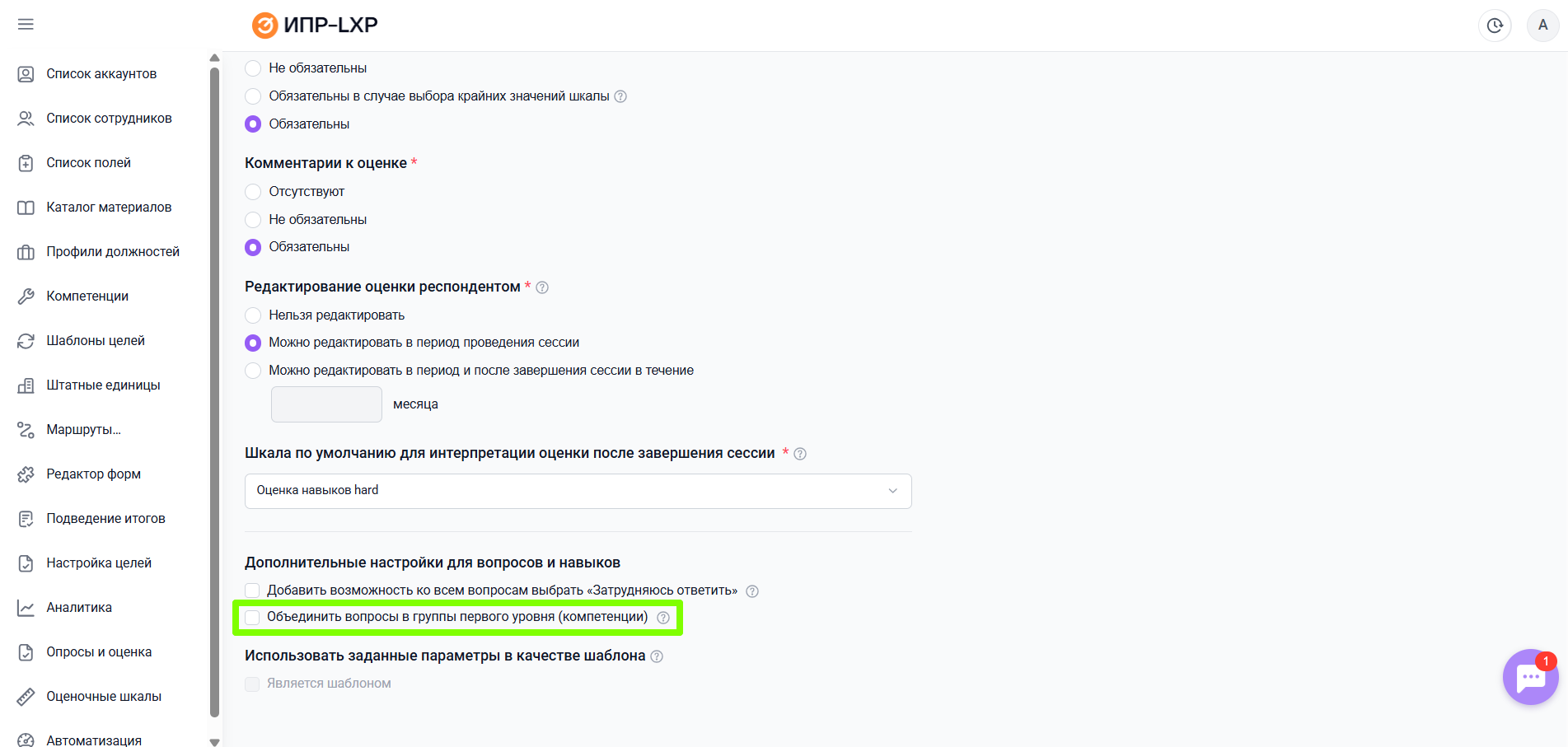
Task: Click help icon for «Затрудняюсь ответить» option
Action: click(752, 591)
